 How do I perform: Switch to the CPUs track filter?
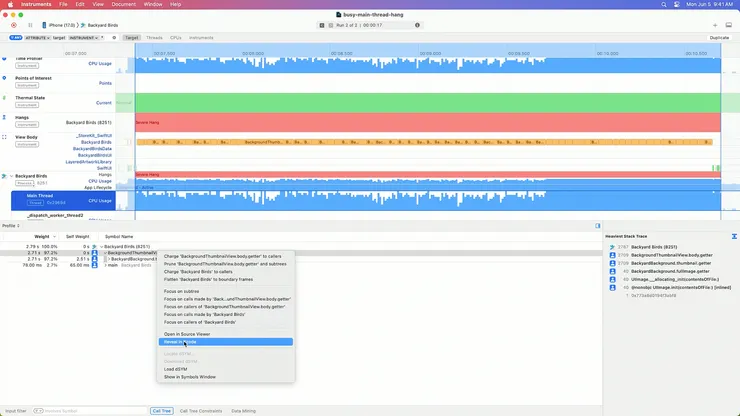(176, 38)
